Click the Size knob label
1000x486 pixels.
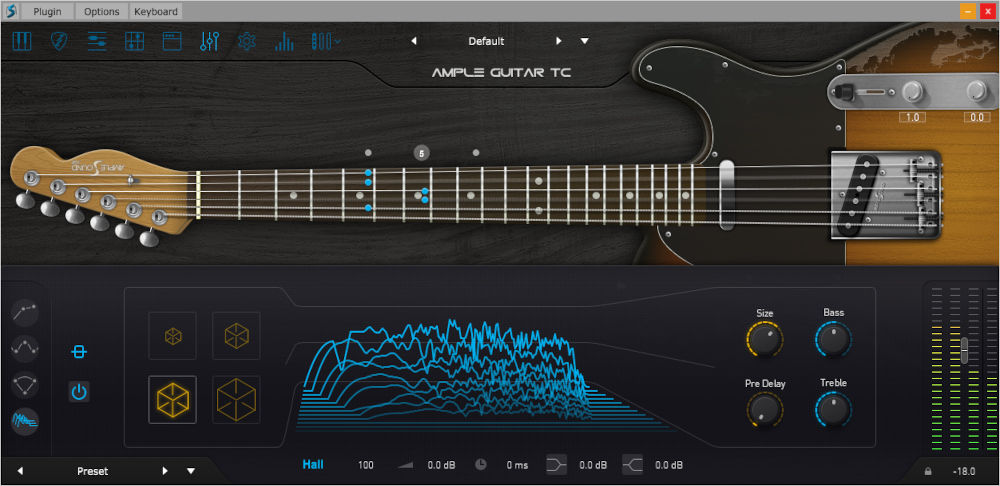click(764, 313)
